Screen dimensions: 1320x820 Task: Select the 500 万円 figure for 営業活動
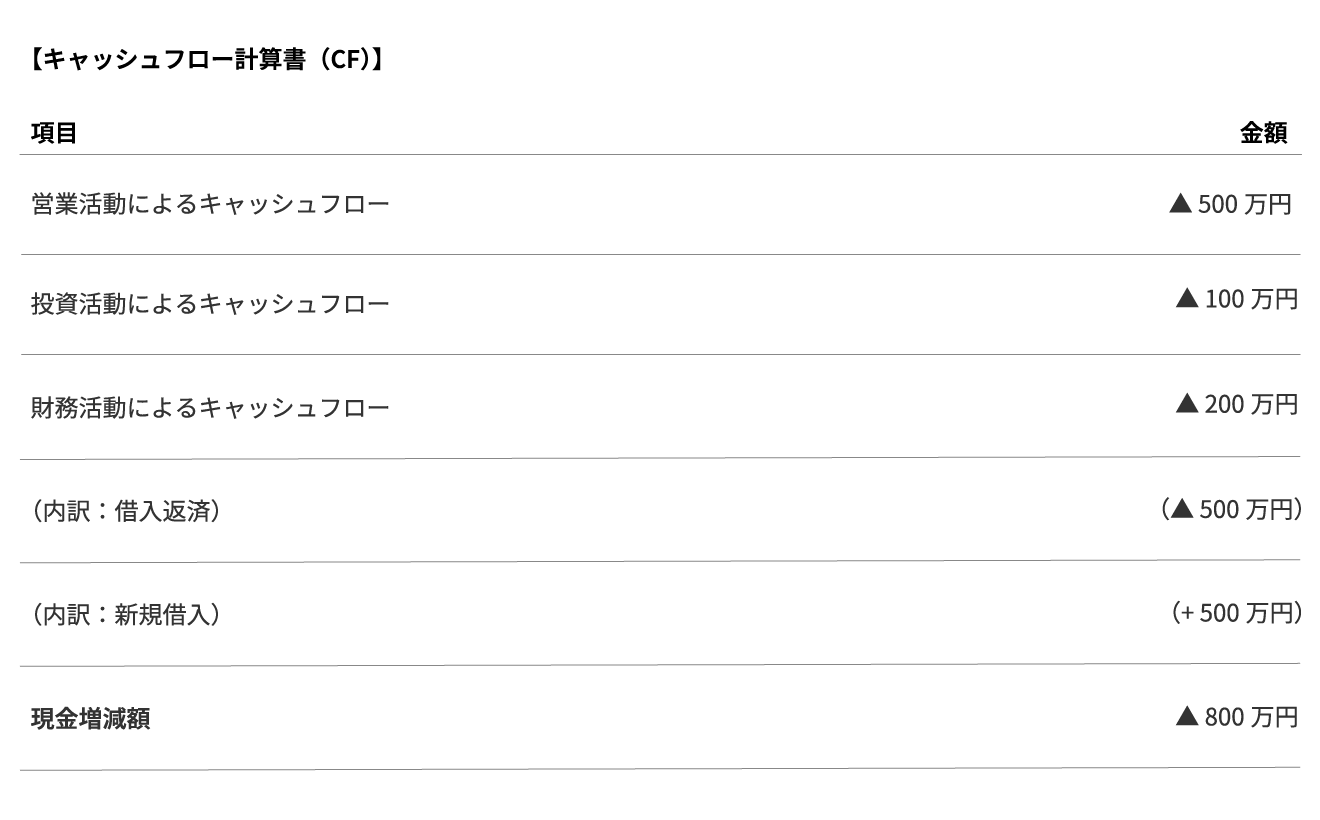tap(1244, 205)
